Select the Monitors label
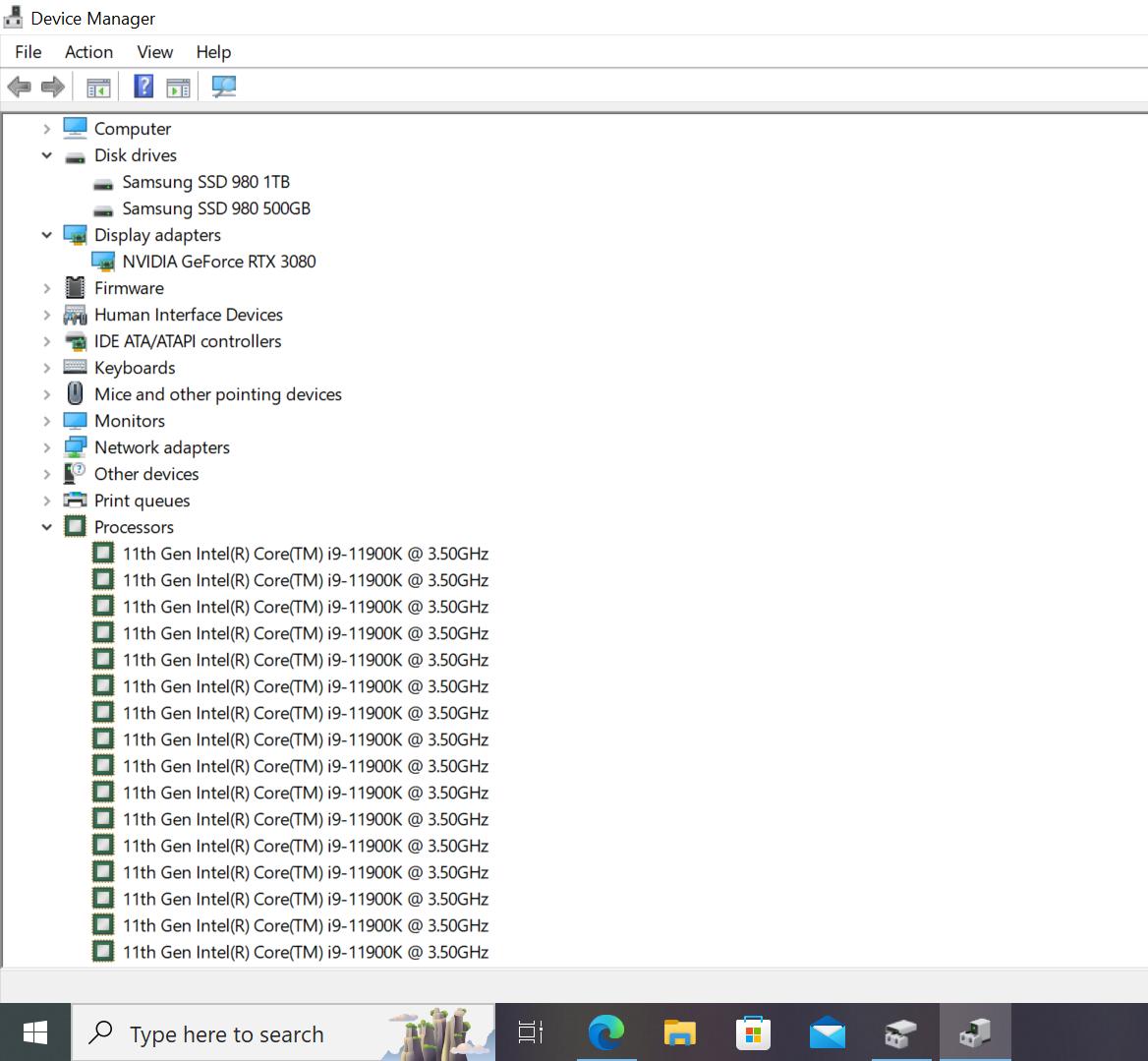This screenshot has width=1148, height=1061. (x=130, y=421)
